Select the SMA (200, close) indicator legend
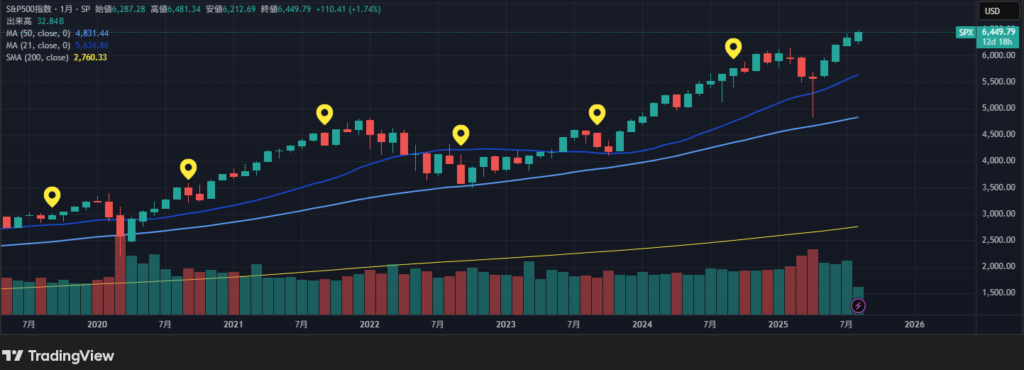The image size is (1024, 370). coord(37,57)
